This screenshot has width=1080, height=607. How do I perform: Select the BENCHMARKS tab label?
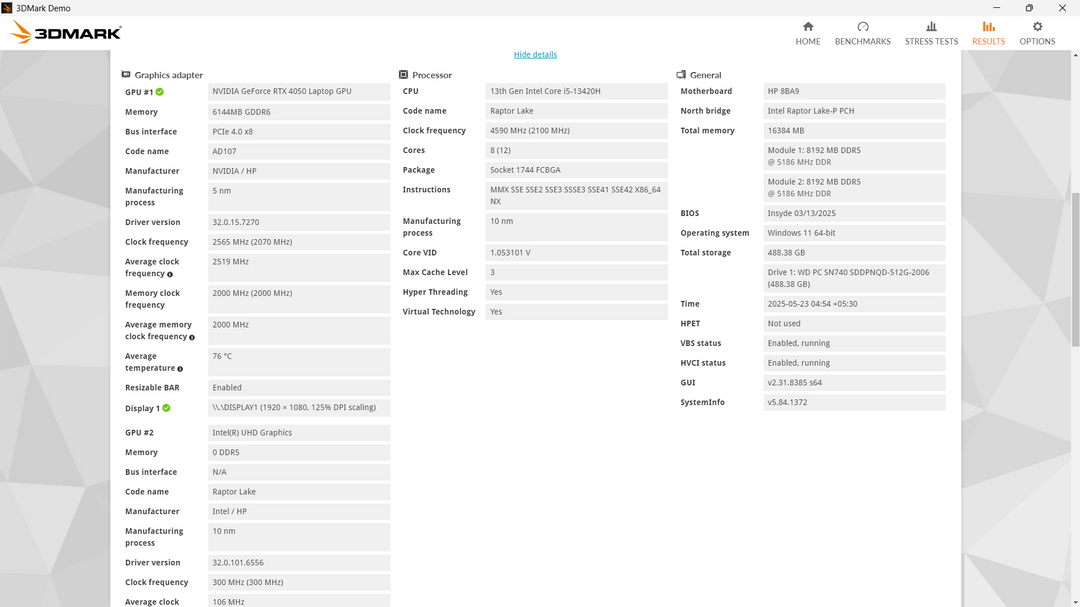click(x=862, y=41)
